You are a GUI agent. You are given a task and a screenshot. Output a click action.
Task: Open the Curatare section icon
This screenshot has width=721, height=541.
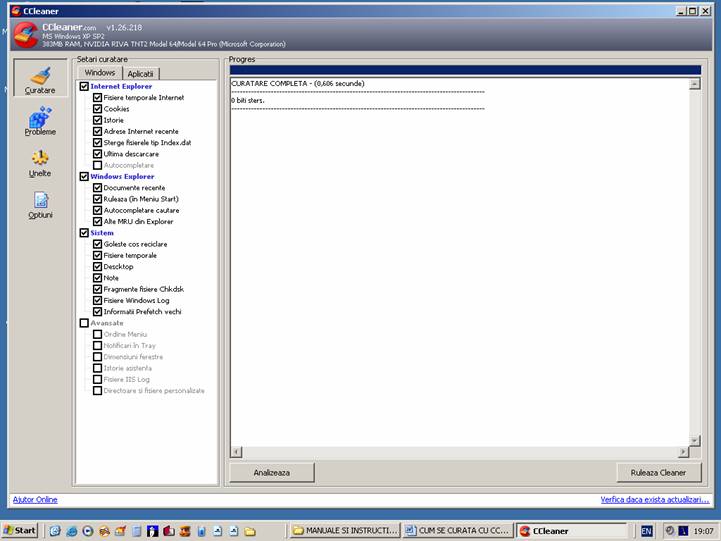pos(40,80)
